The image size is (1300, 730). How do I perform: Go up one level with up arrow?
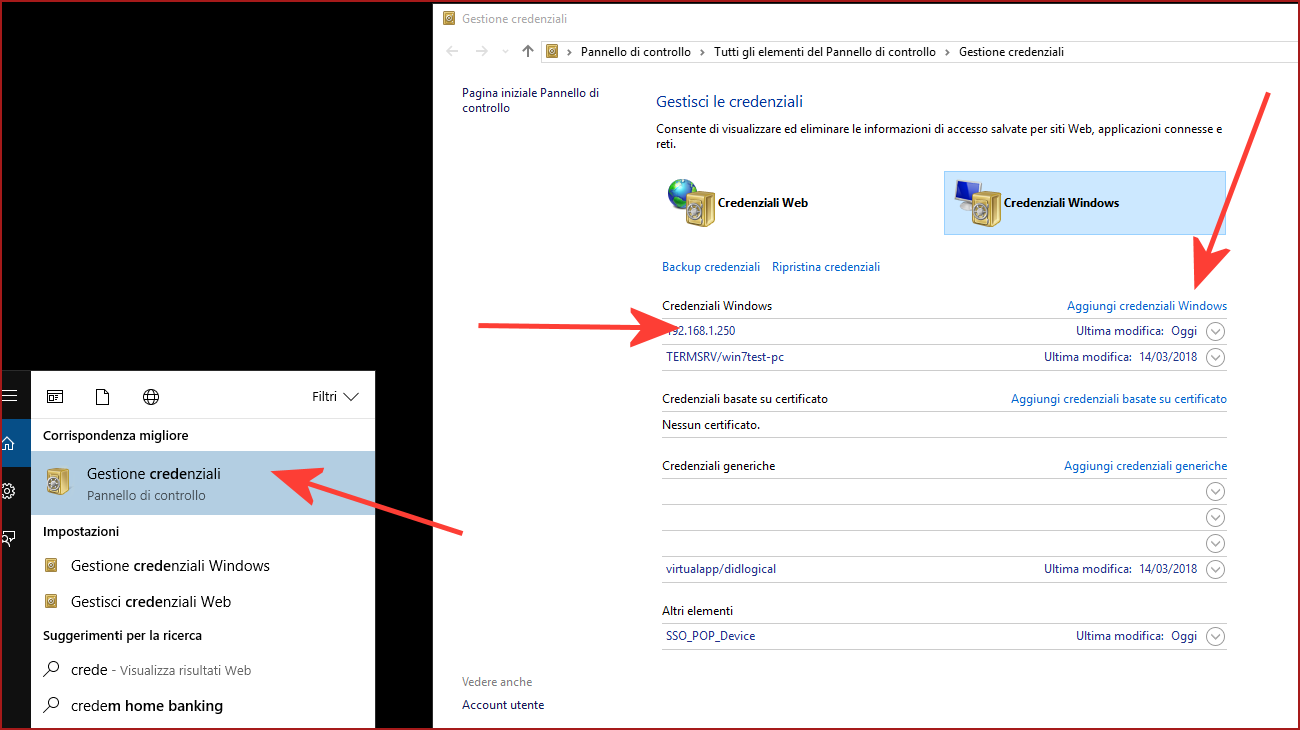click(528, 51)
